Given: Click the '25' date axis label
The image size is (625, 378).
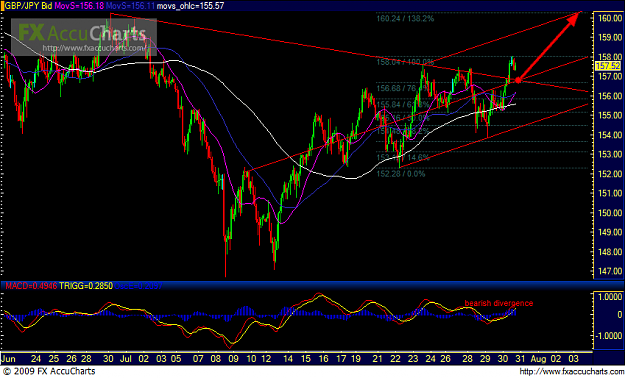Looking at the screenshot, I should [53, 358].
